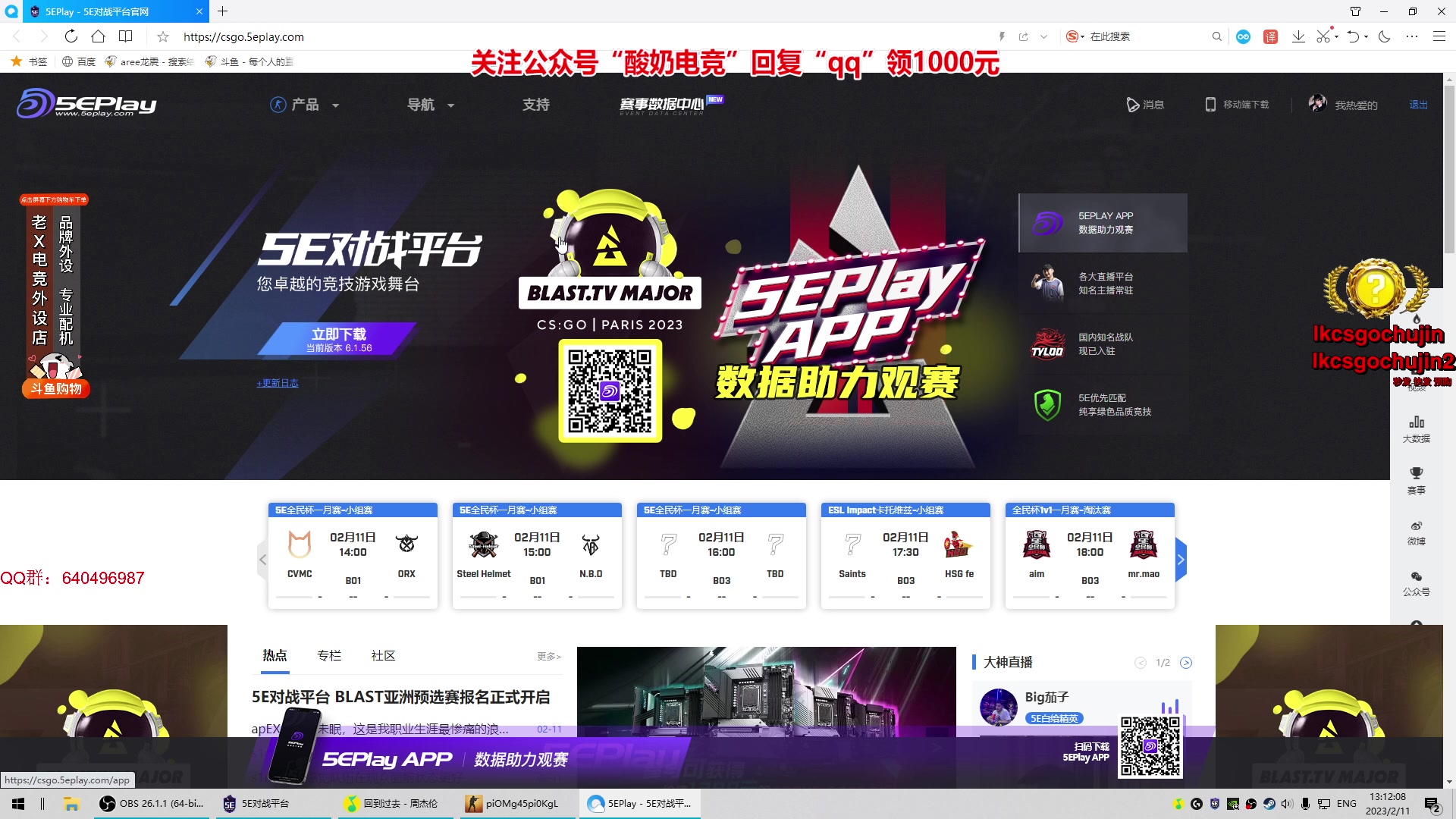The height and width of the screenshot is (819, 1456).
Task: Open the Saints vs HSG fe match card
Action: pyautogui.click(x=905, y=556)
